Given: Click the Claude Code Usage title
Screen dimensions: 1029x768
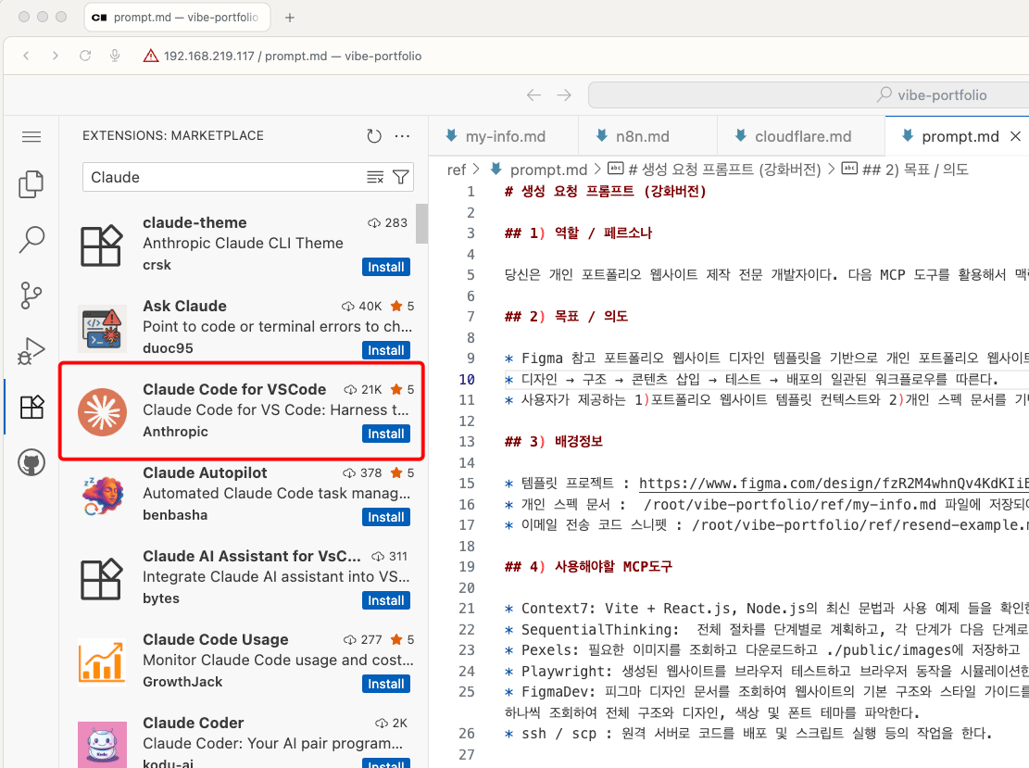Looking at the screenshot, I should coord(215,639).
